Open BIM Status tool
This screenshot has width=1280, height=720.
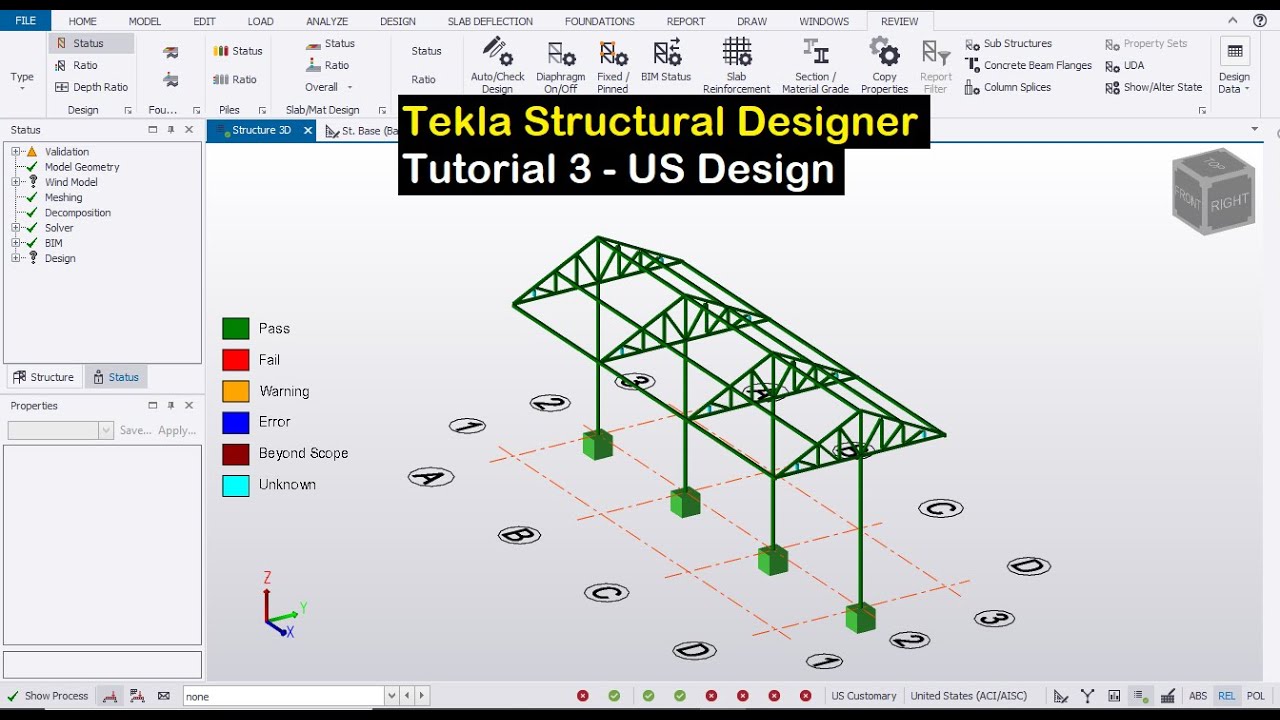pos(666,59)
